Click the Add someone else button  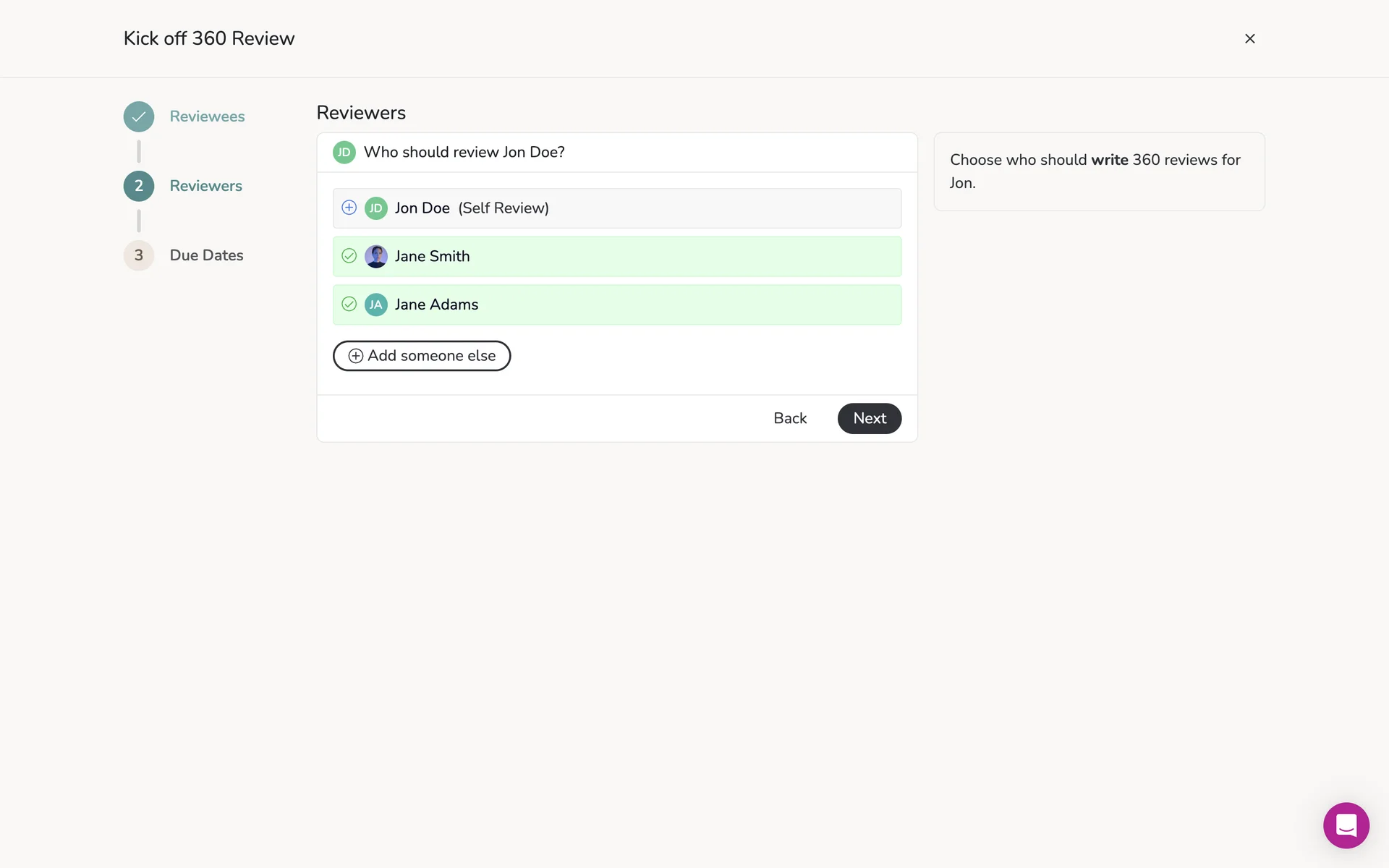(x=422, y=356)
